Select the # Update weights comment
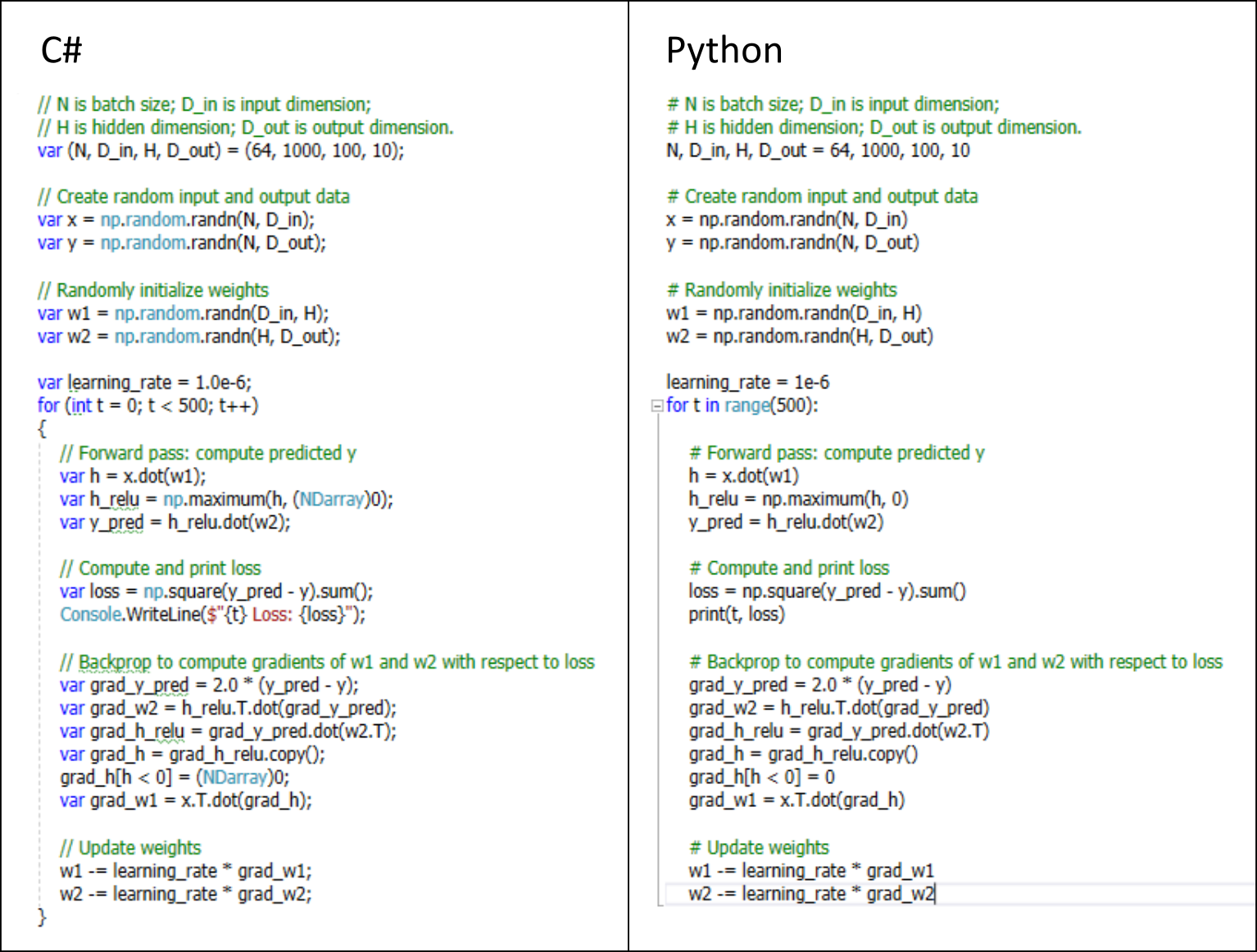Screen dimensions: 1257x952 758,847
